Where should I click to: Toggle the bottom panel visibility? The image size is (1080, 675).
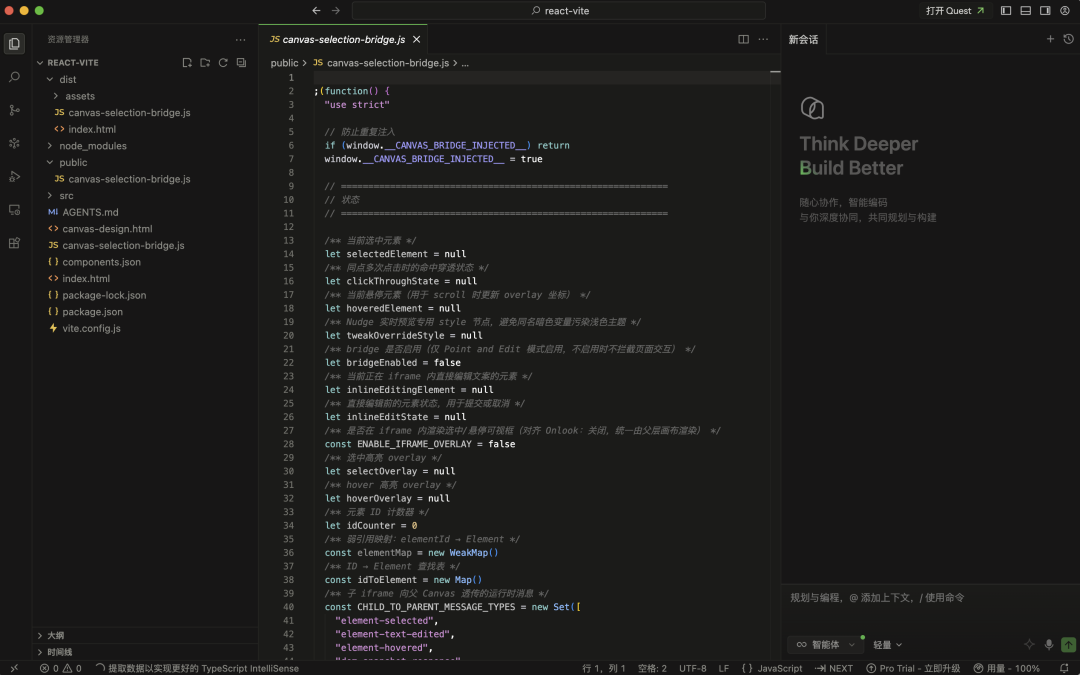1026,10
